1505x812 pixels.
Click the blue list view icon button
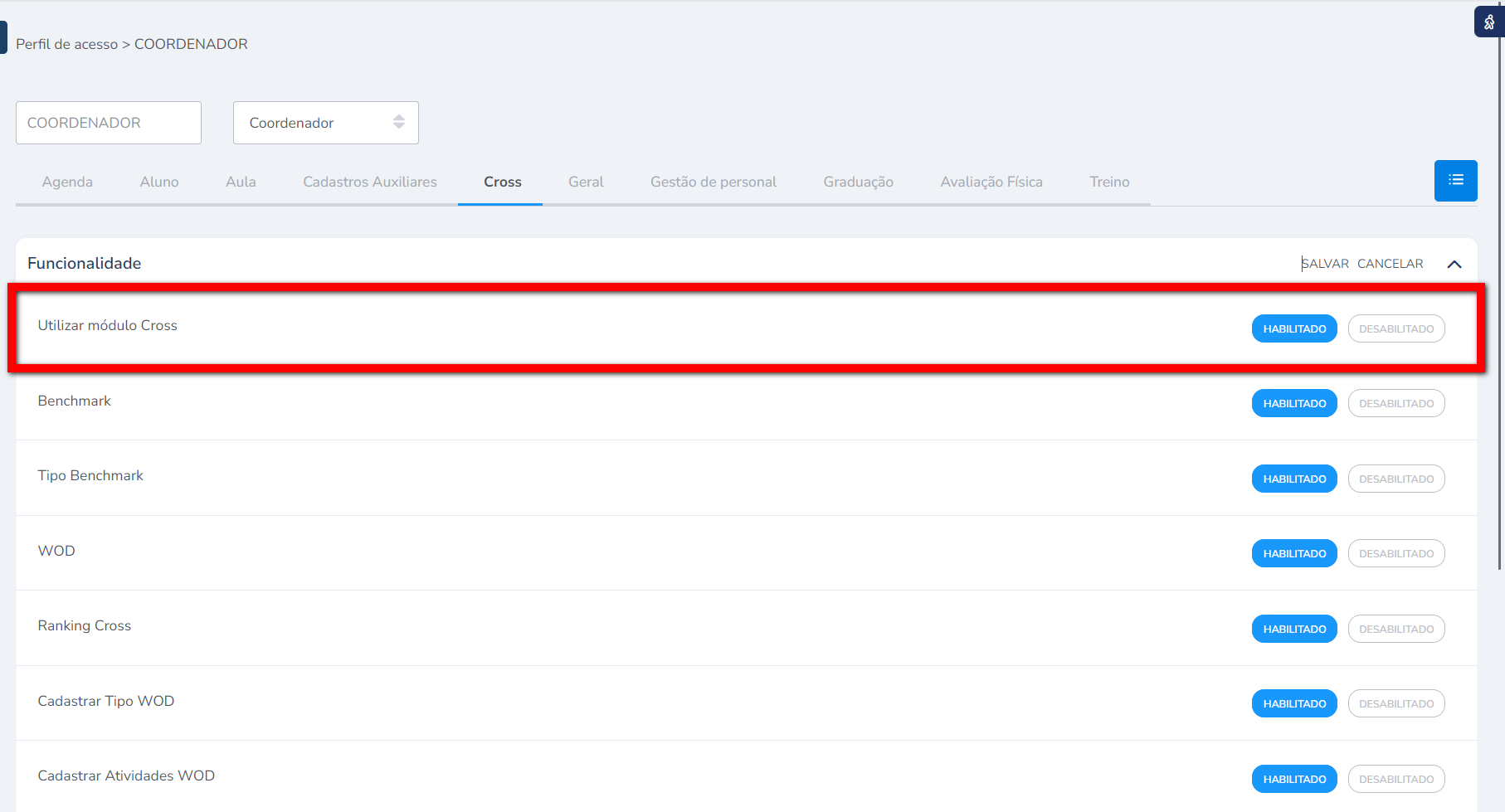point(1455,181)
